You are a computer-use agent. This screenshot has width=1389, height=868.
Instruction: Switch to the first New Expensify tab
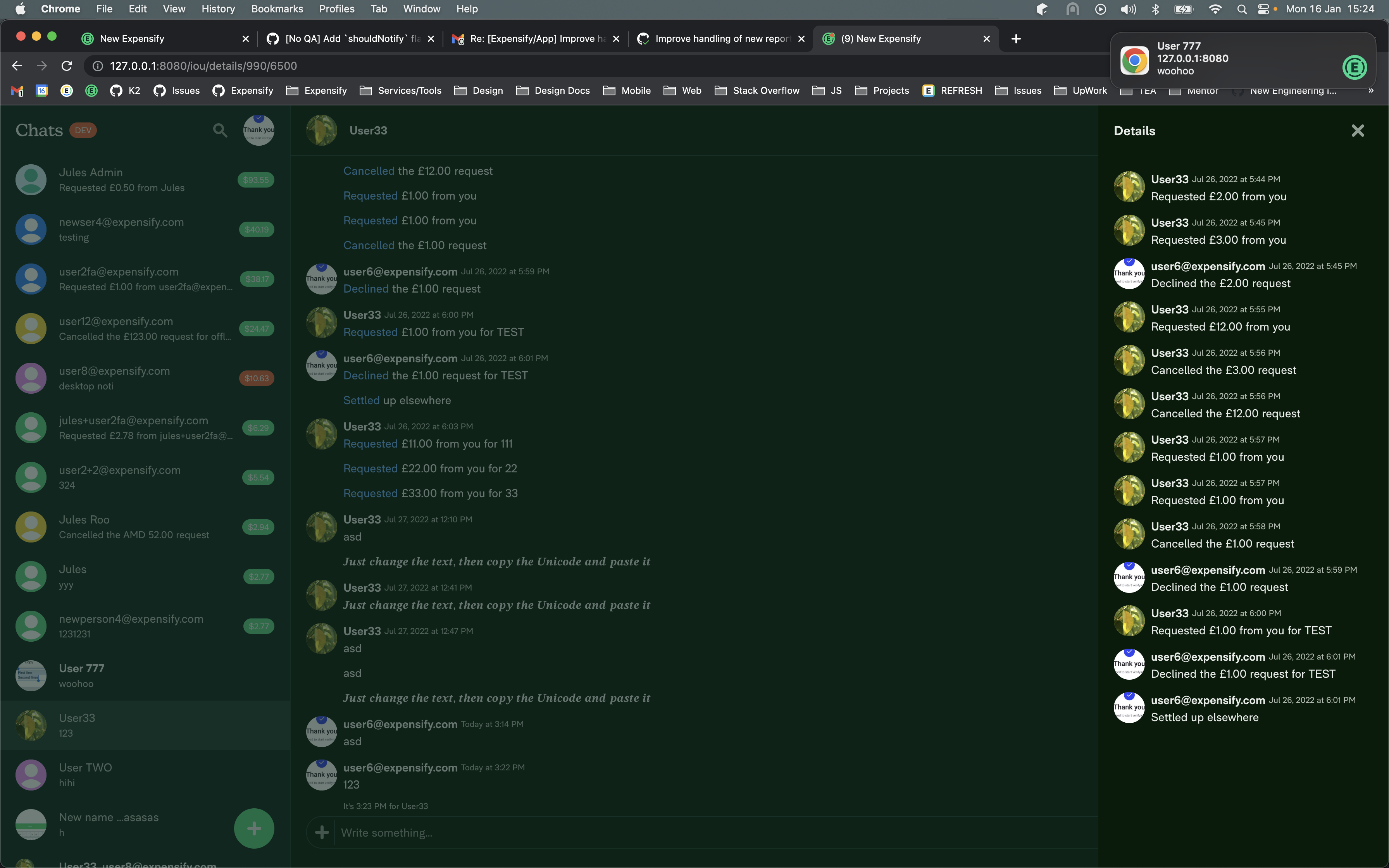[x=132, y=38]
